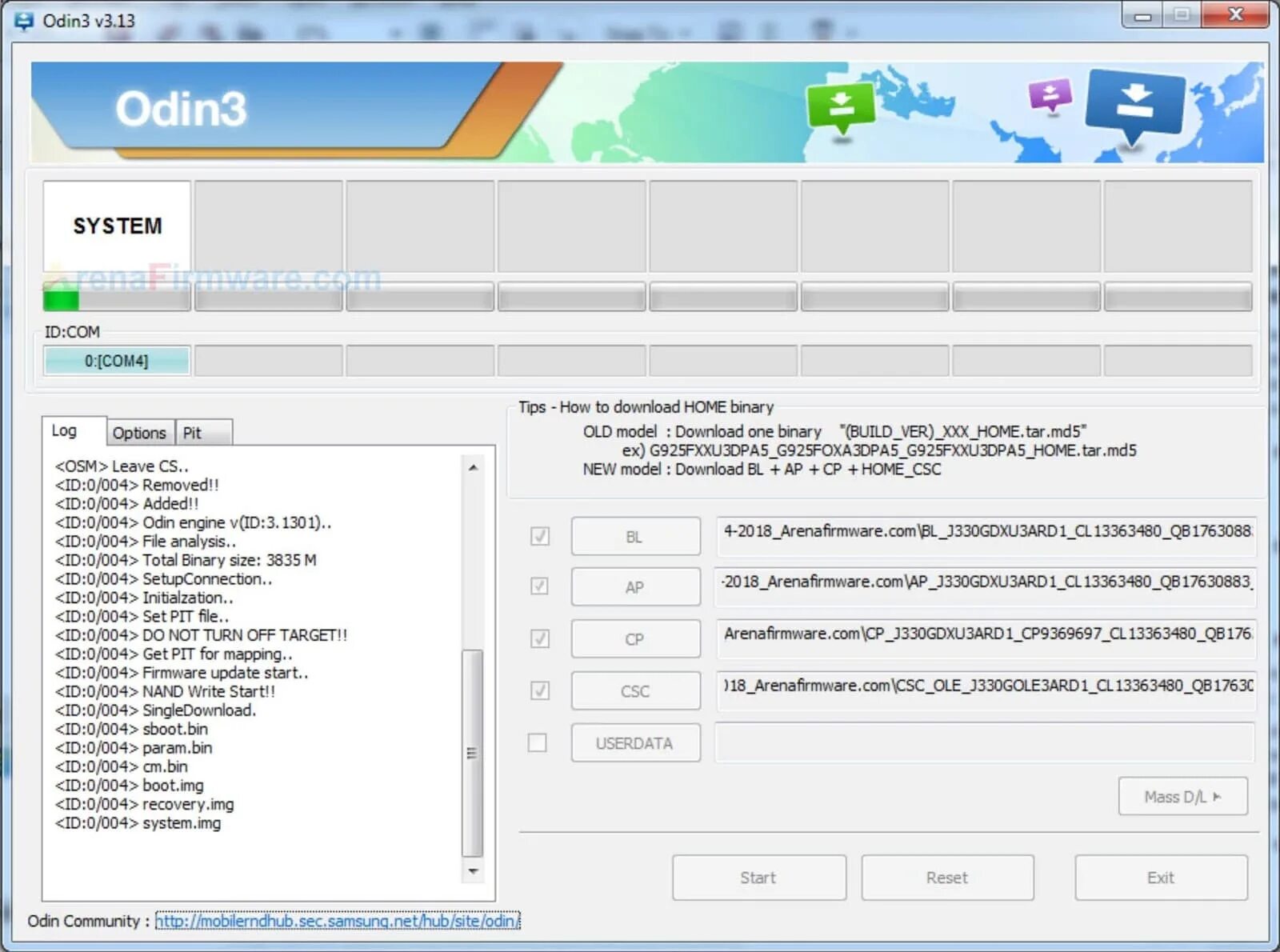Click the log scrollbar thumb
Image resolution: width=1280 pixels, height=952 pixels.
[473, 753]
